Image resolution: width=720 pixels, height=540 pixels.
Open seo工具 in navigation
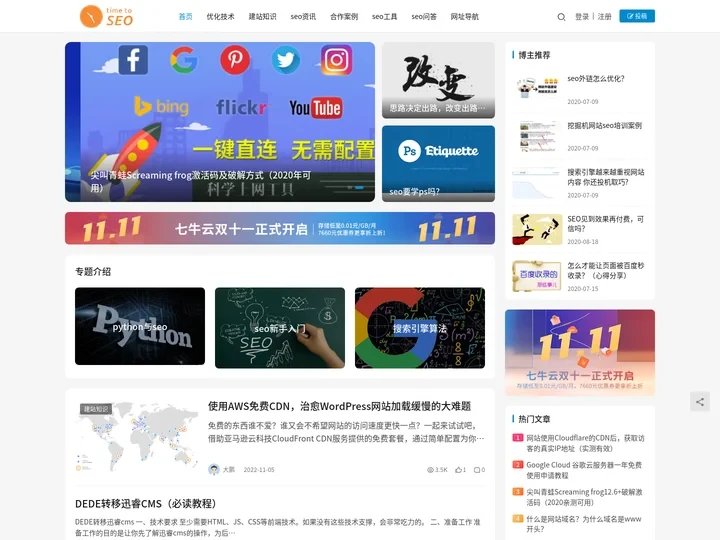point(384,17)
